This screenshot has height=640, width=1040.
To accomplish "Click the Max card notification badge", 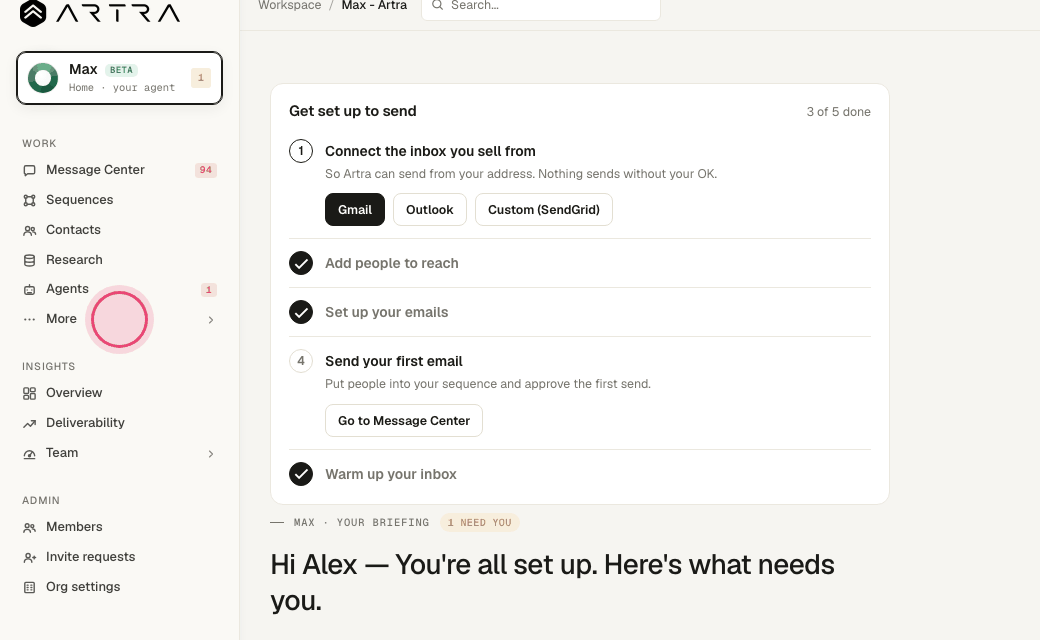I will point(201,78).
